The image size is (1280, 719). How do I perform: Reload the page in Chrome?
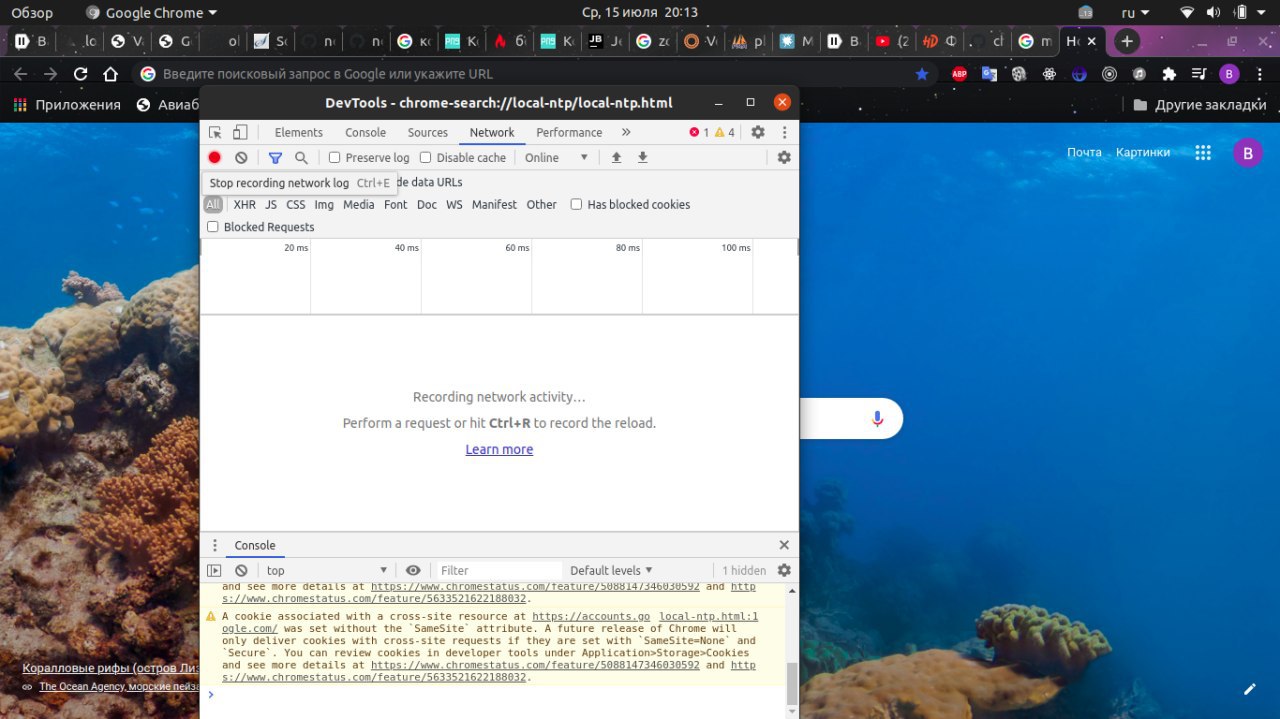pos(81,74)
